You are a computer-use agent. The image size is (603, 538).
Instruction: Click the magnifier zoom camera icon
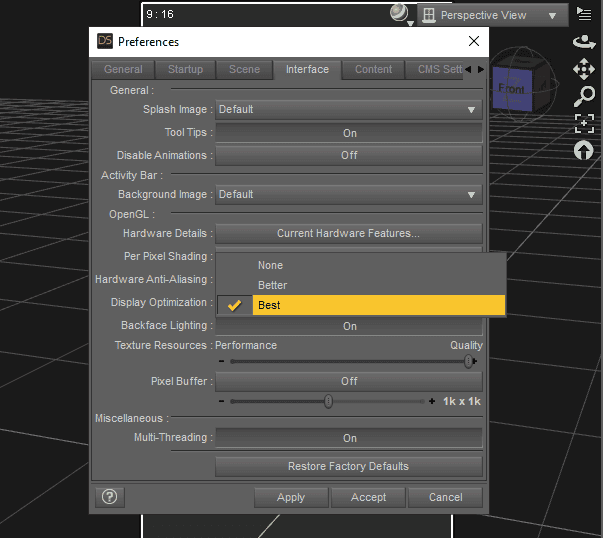tap(584, 96)
